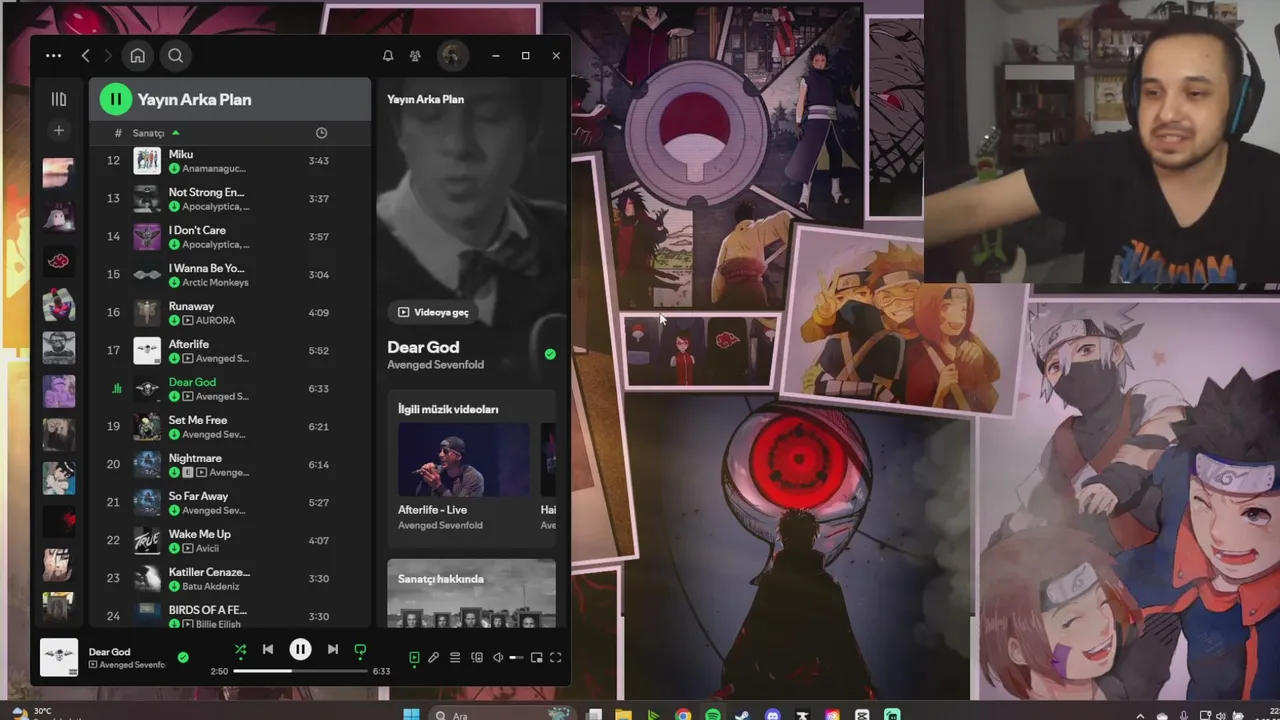The height and width of the screenshot is (720, 1280).
Task: Collapse Your Library sidebar icon
Action: pyautogui.click(x=59, y=99)
